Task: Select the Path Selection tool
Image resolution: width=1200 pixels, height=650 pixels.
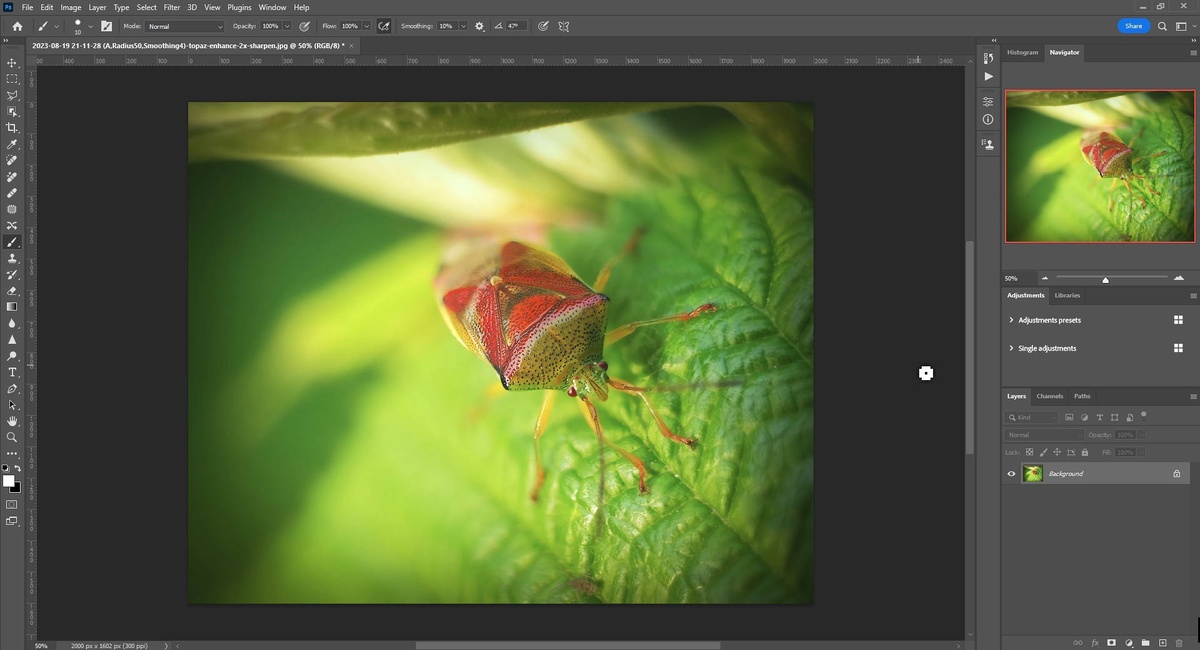Action: click(13, 404)
